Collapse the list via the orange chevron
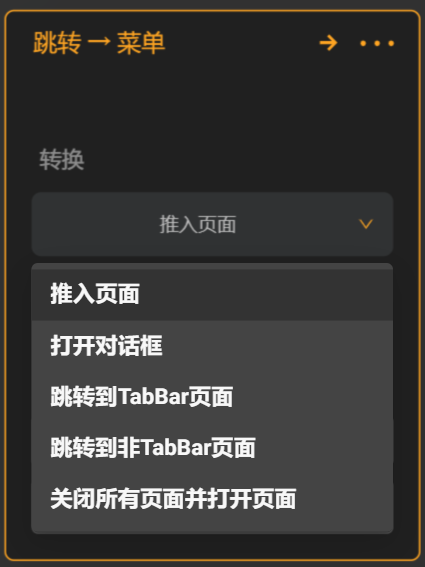This screenshot has width=425, height=567. point(366,224)
